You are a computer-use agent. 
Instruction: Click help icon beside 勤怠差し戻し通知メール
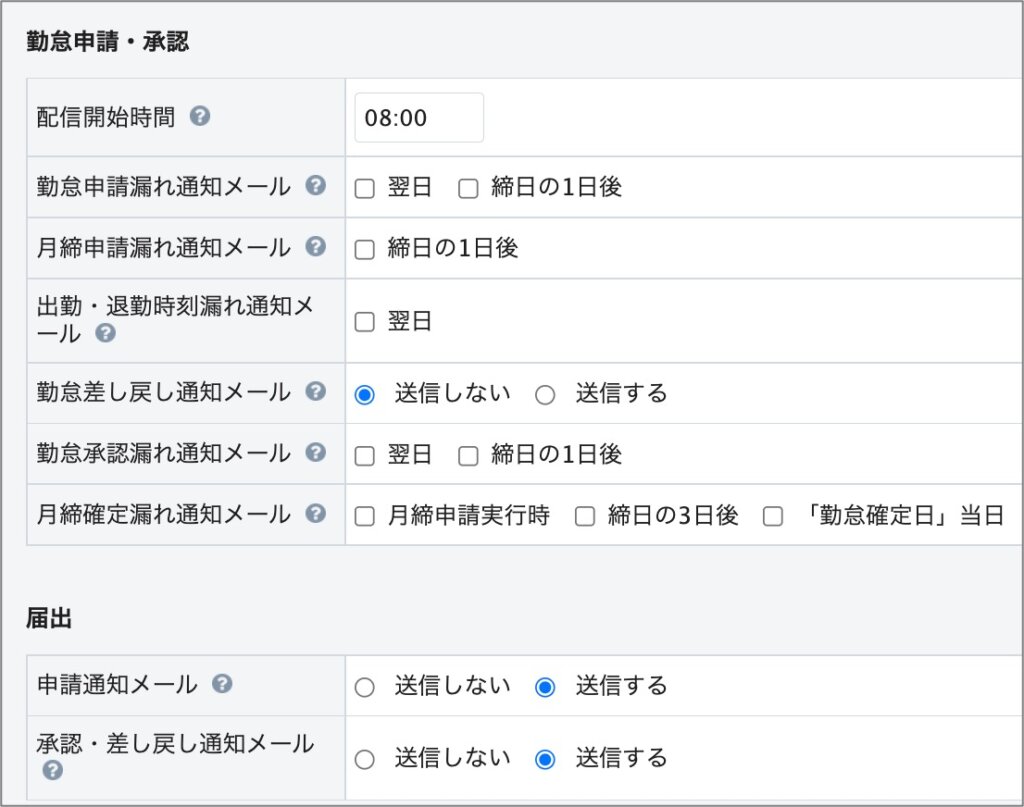[x=315, y=392]
